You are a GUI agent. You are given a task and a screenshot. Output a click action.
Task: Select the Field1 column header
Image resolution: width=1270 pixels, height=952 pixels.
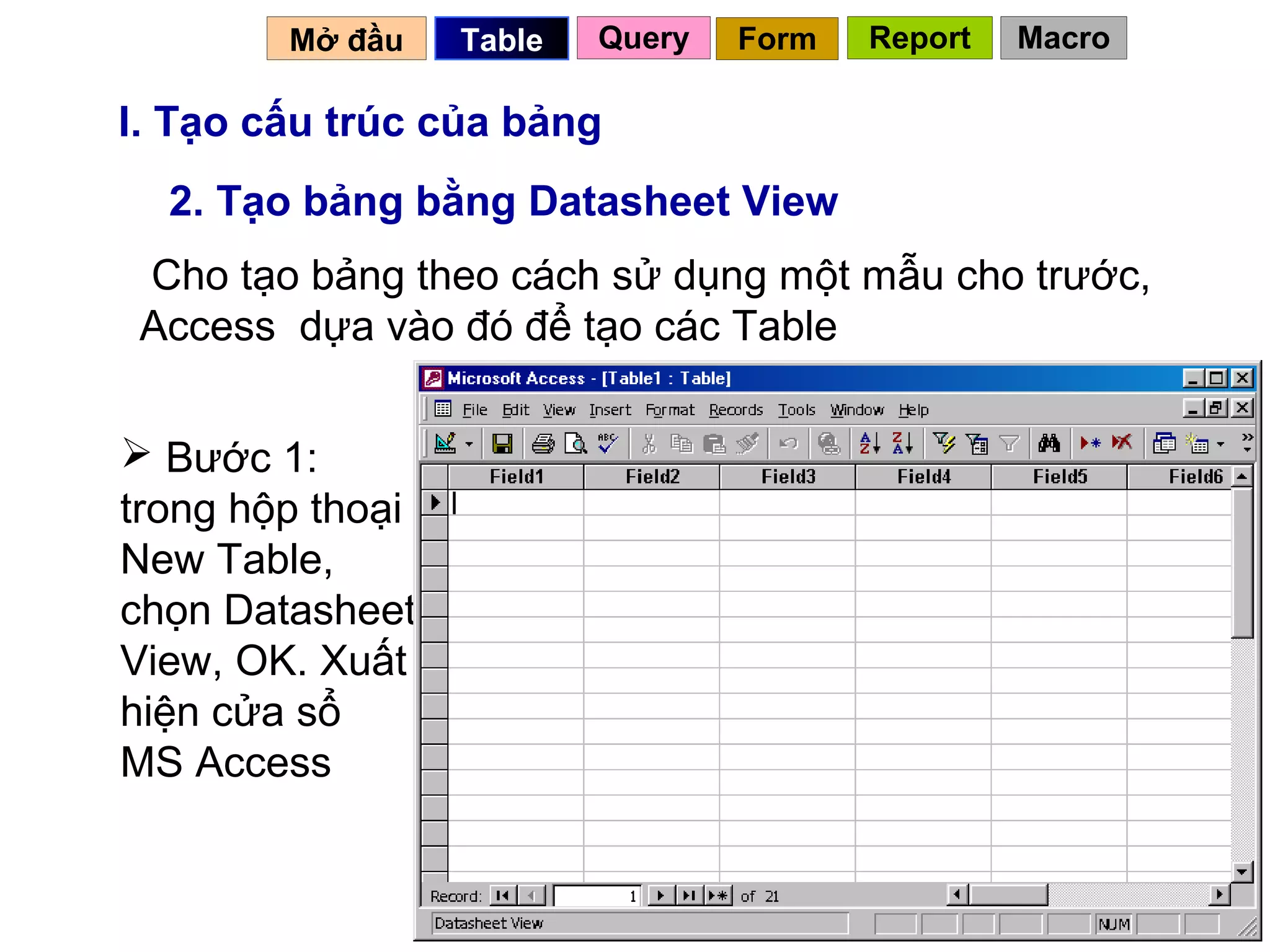[x=516, y=477]
